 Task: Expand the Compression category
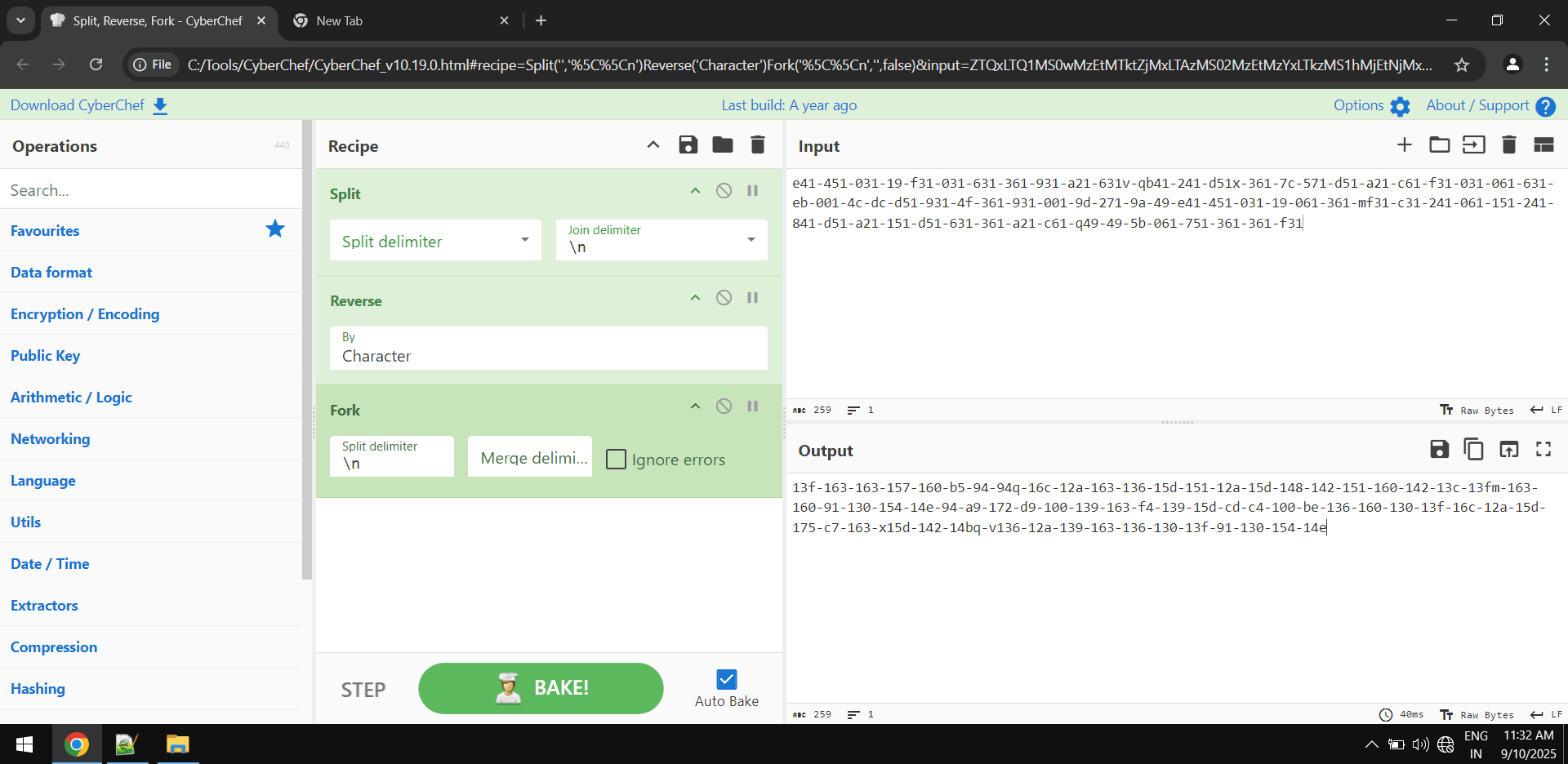pos(151,646)
